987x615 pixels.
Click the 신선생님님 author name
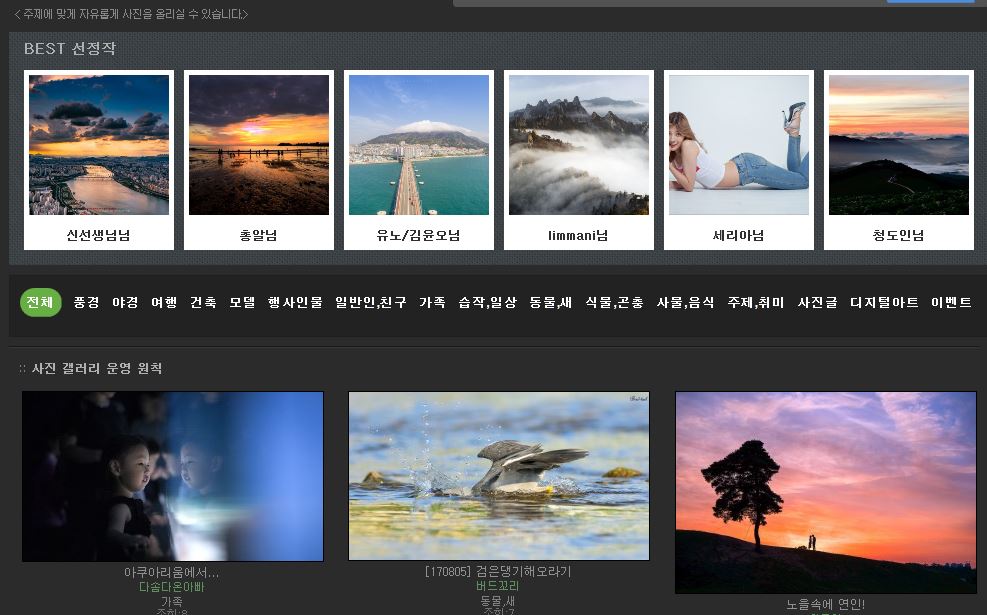(99, 235)
